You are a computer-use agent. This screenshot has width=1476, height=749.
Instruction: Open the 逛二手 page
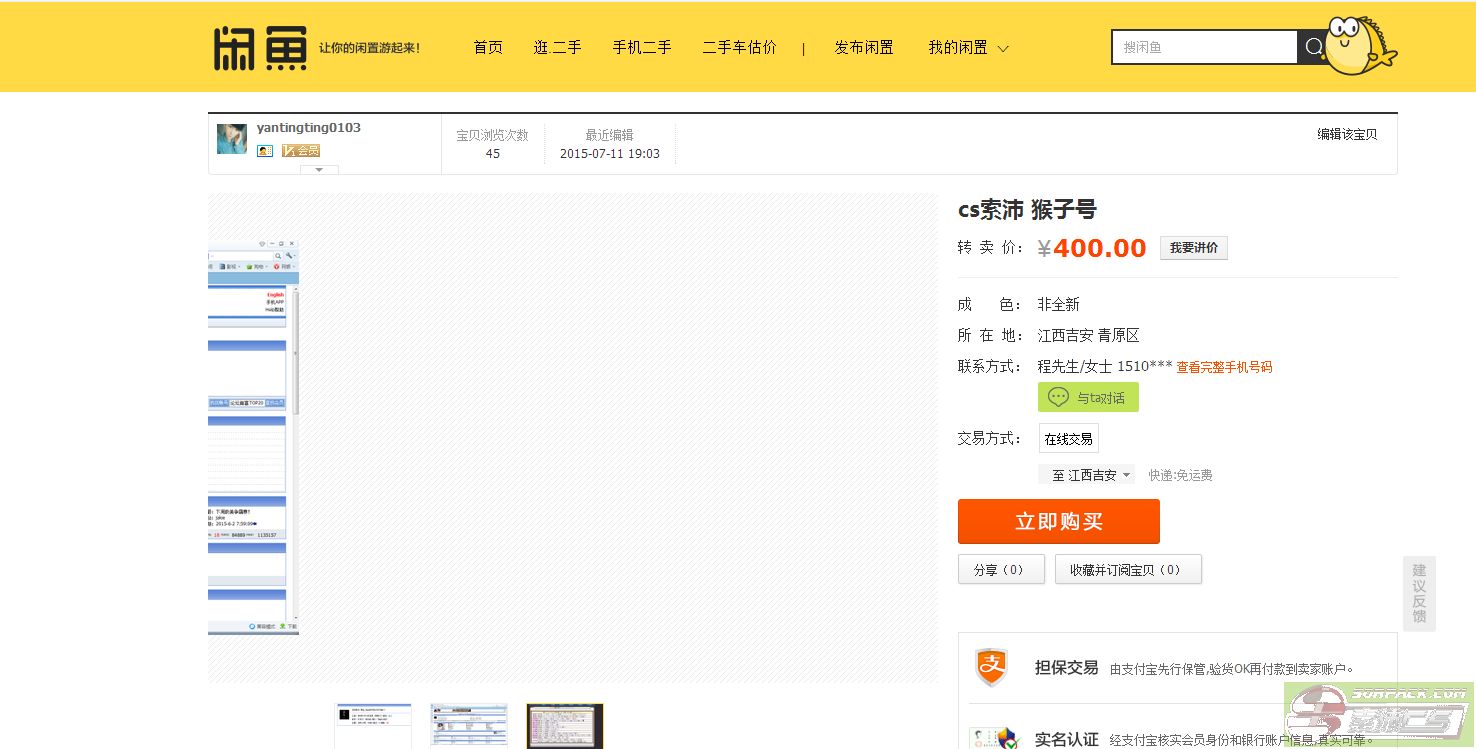point(557,47)
